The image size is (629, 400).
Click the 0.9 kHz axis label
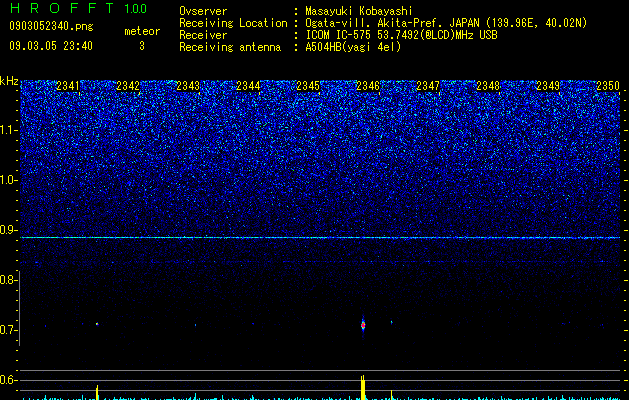coord(8,230)
